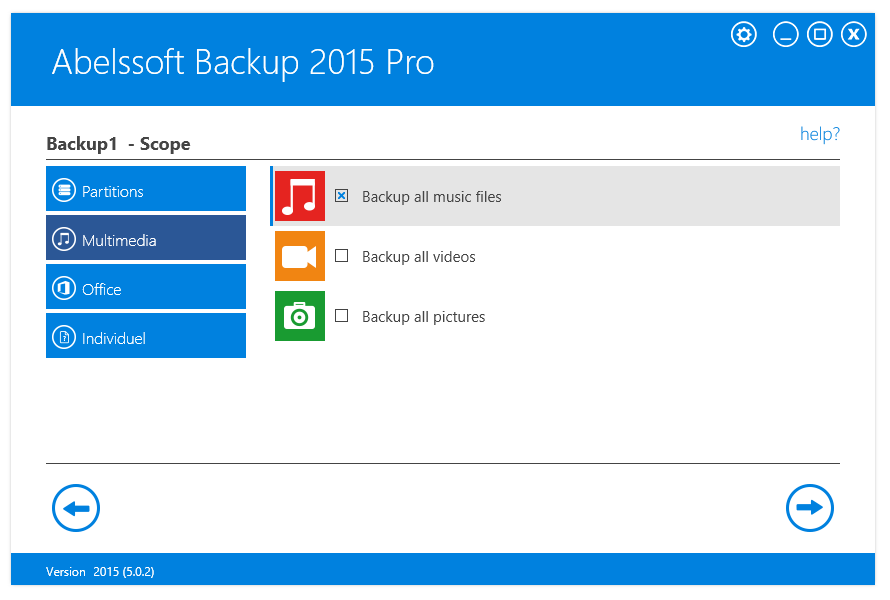Click the orange video camera icon
The height and width of the screenshot is (600, 890).
coord(299,256)
